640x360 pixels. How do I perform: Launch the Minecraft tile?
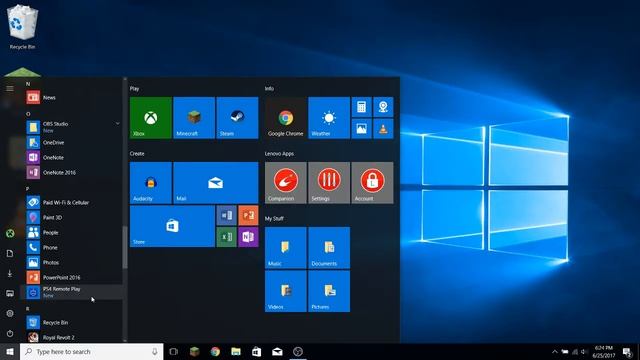tap(194, 118)
